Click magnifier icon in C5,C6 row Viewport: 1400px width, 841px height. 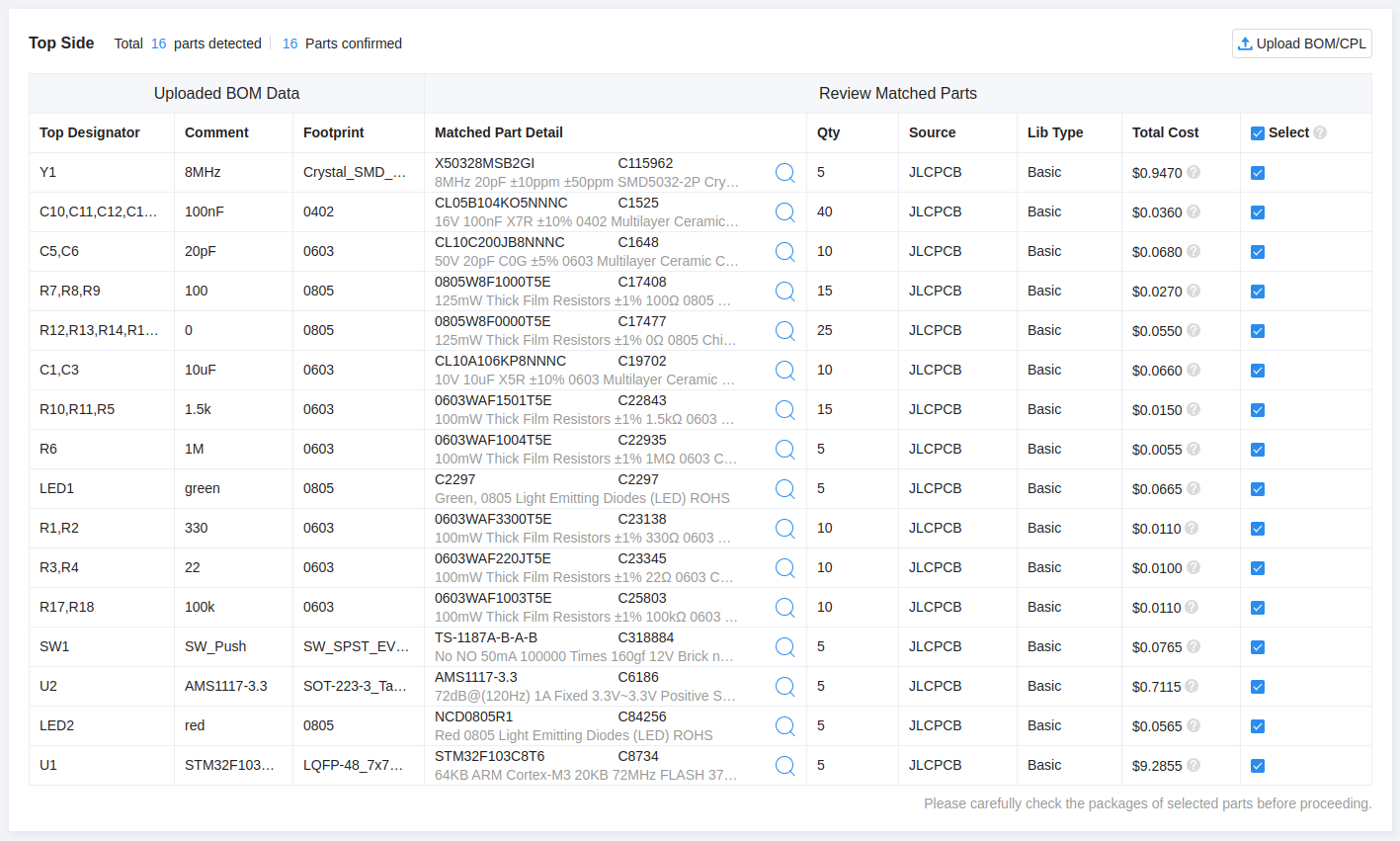[785, 252]
